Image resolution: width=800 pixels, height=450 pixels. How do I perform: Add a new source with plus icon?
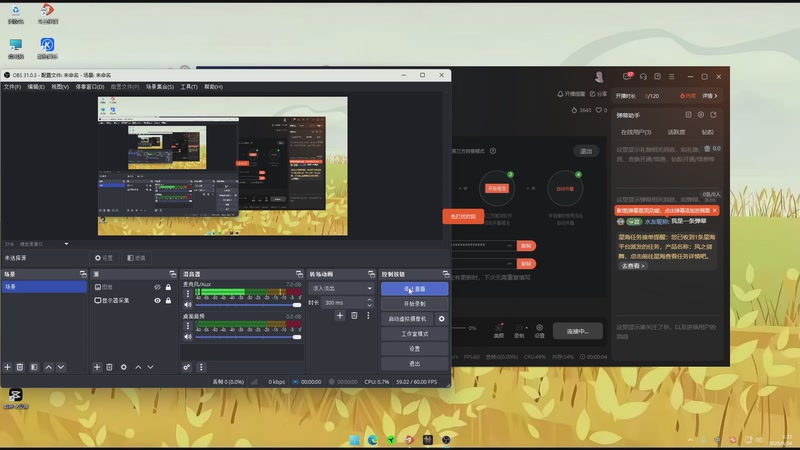[x=97, y=367]
